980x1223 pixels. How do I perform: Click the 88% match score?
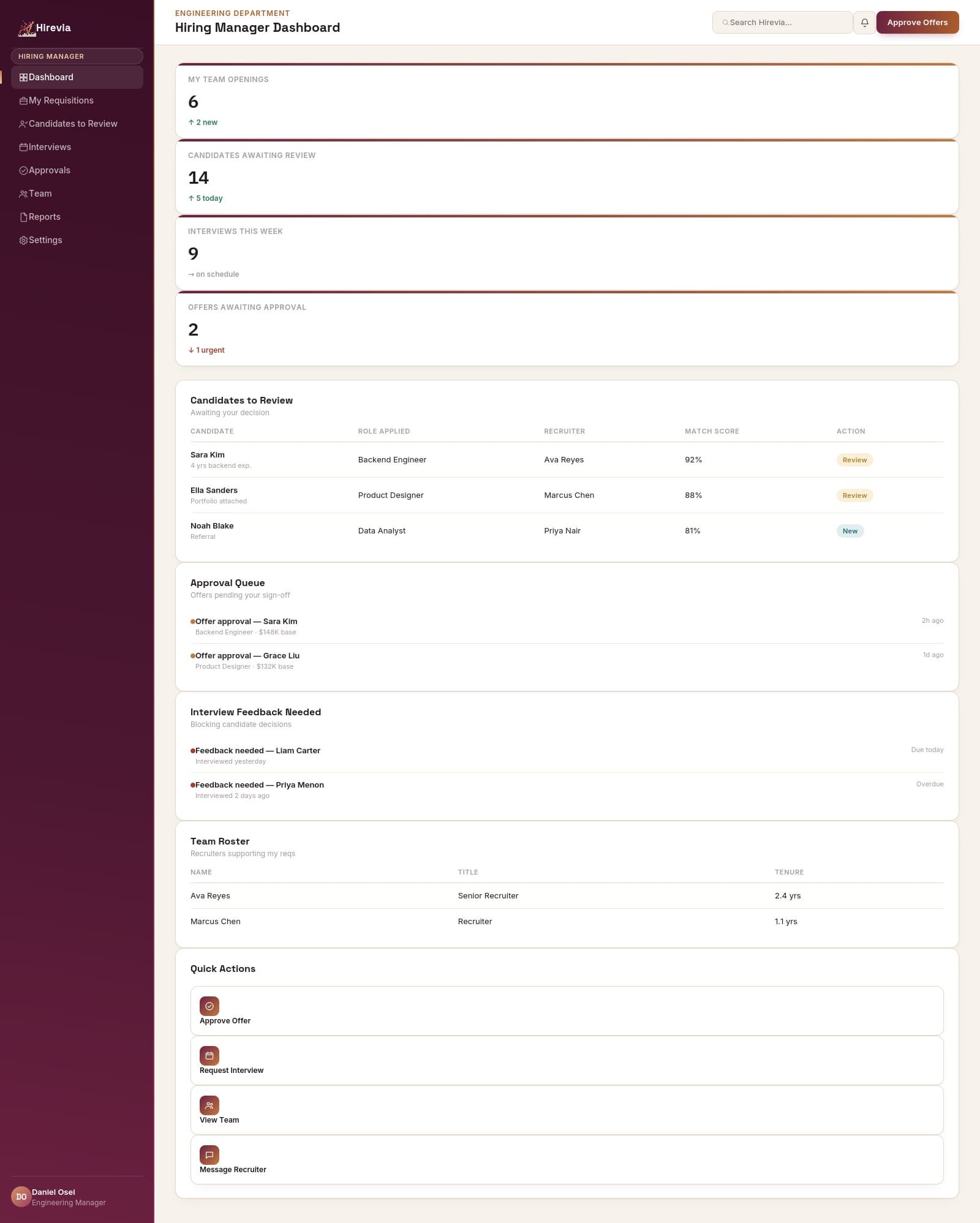[x=693, y=495]
